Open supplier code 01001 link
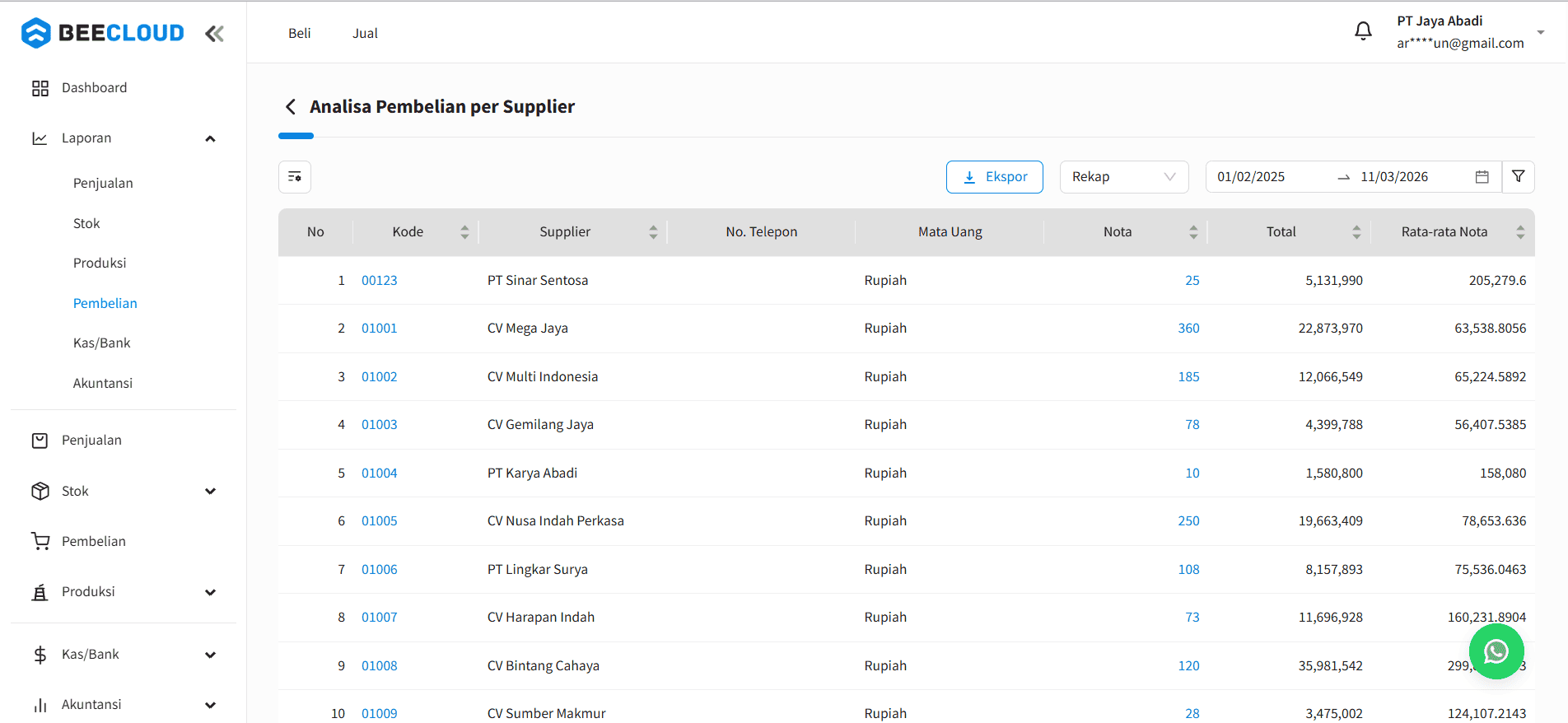This screenshot has height=723, width=1568. tap(379, 329)
